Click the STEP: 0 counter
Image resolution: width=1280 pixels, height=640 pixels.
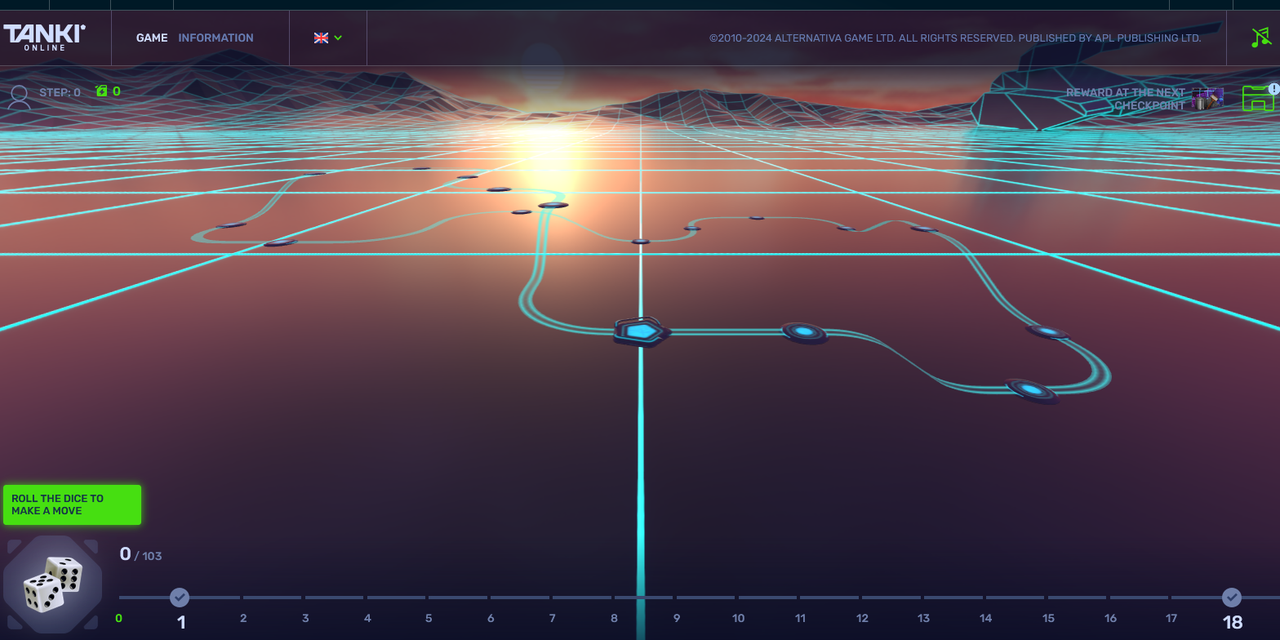click(x=60, y=93)
